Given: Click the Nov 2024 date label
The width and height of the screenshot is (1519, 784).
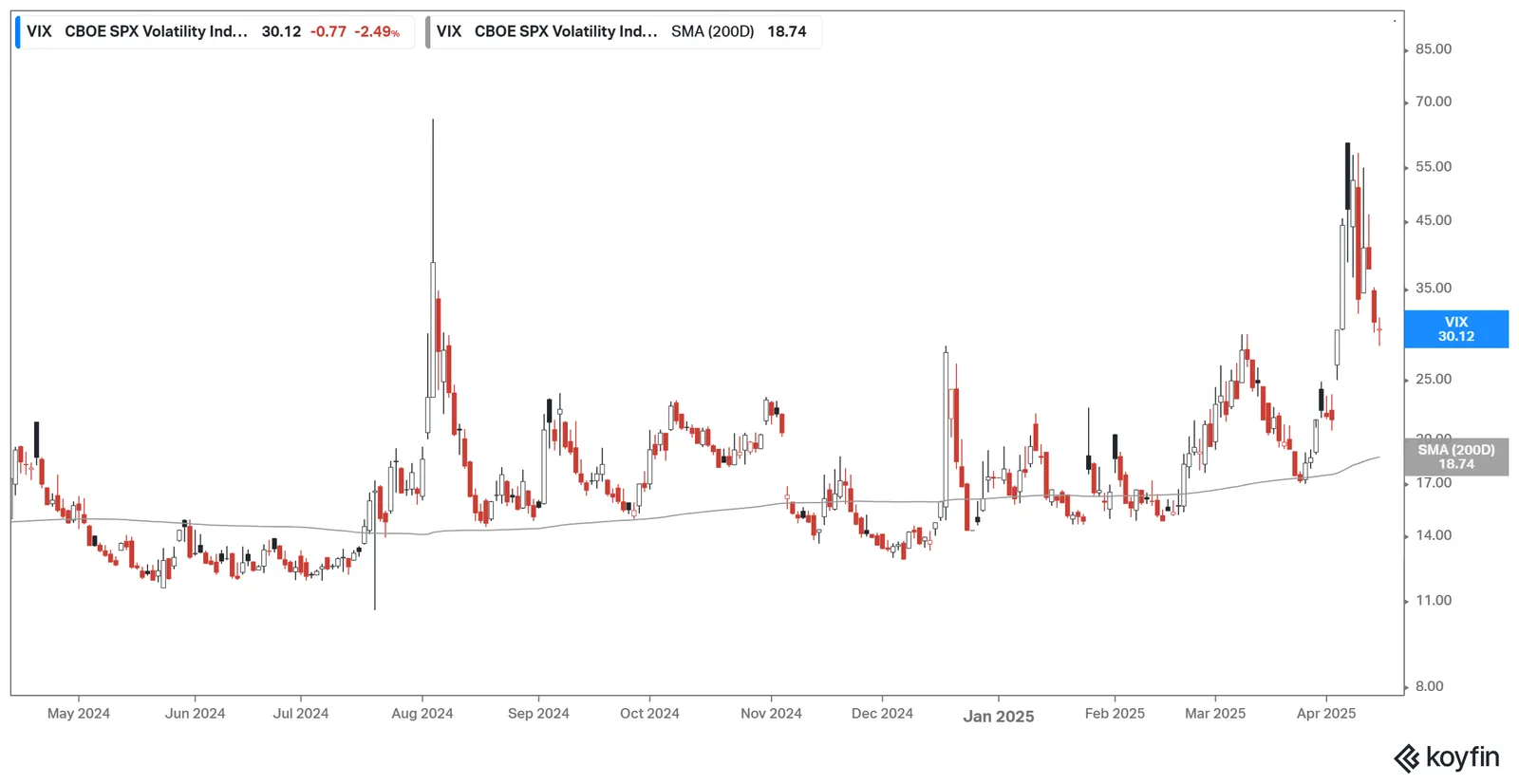Looking at the screenshot, I should coord(771,714).
